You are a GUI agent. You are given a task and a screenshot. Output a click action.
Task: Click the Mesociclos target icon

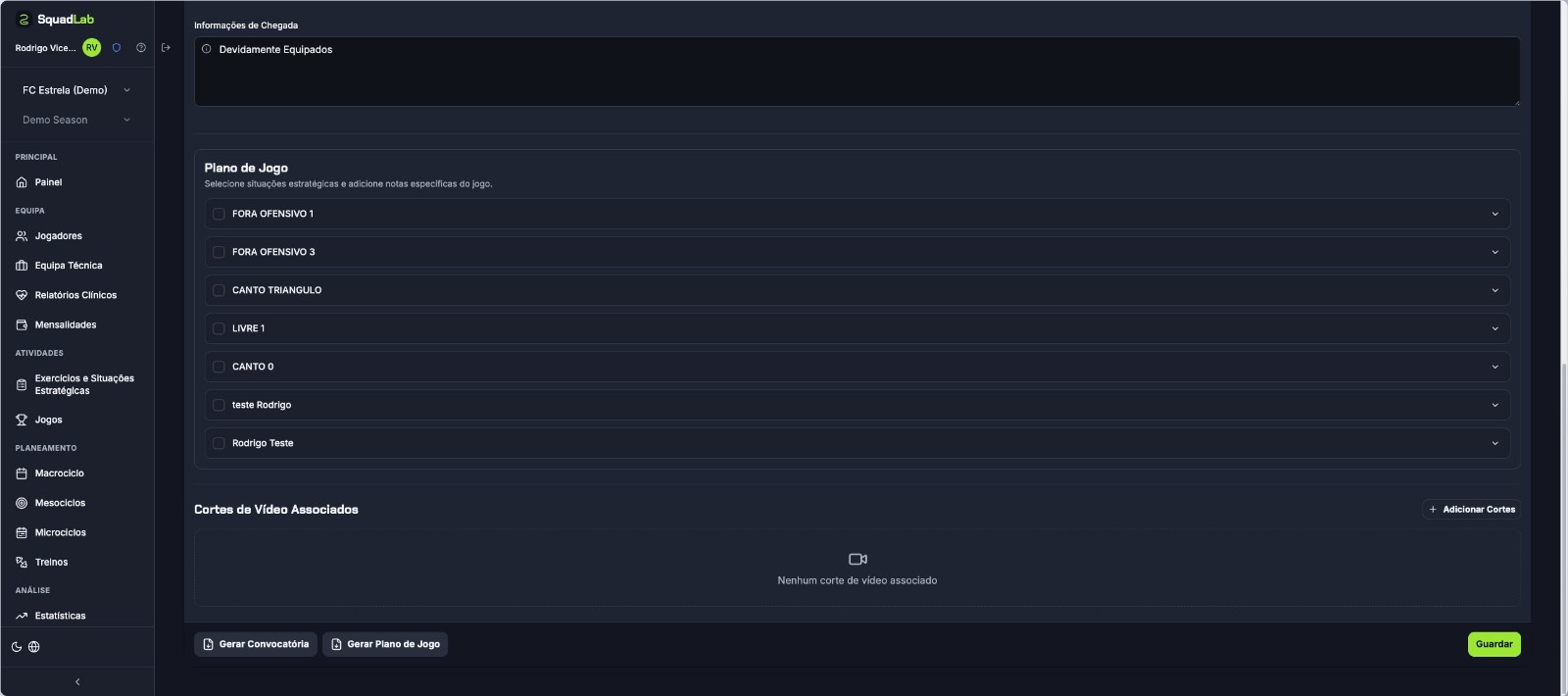[x=22, y=503]
